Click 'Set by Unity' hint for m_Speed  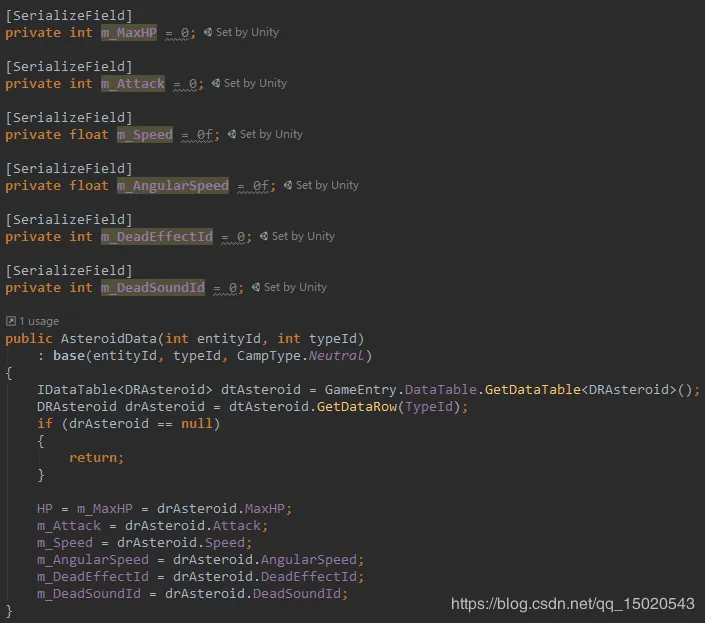tap(272, 134)
